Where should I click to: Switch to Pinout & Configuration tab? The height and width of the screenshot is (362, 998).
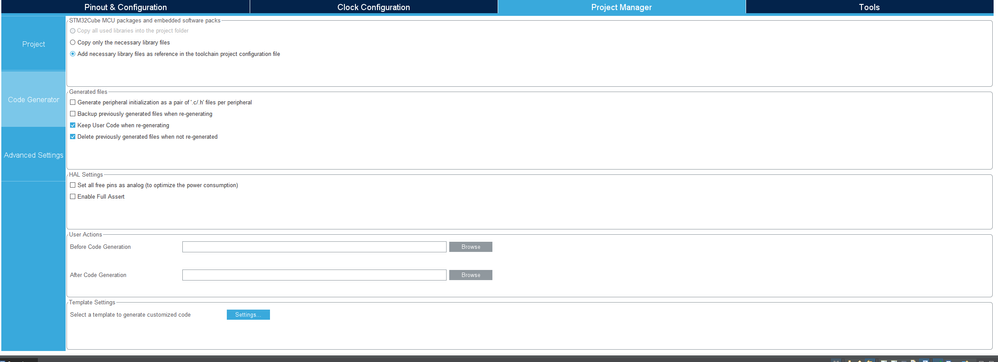coord(125,7)
